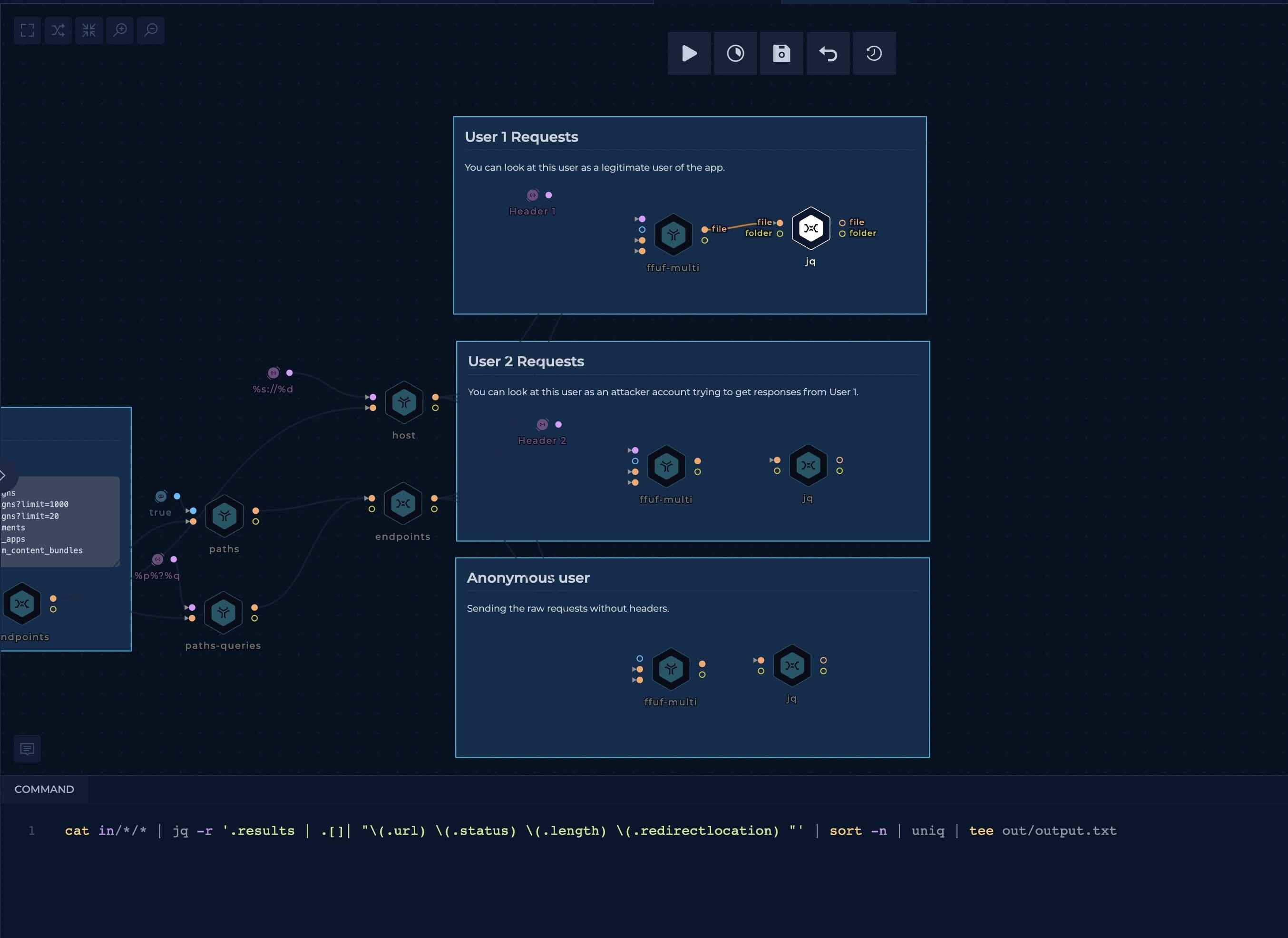This screenshot has height=938, width=1288.
Task: Click 'sort' in the command line
Action: 846,831
